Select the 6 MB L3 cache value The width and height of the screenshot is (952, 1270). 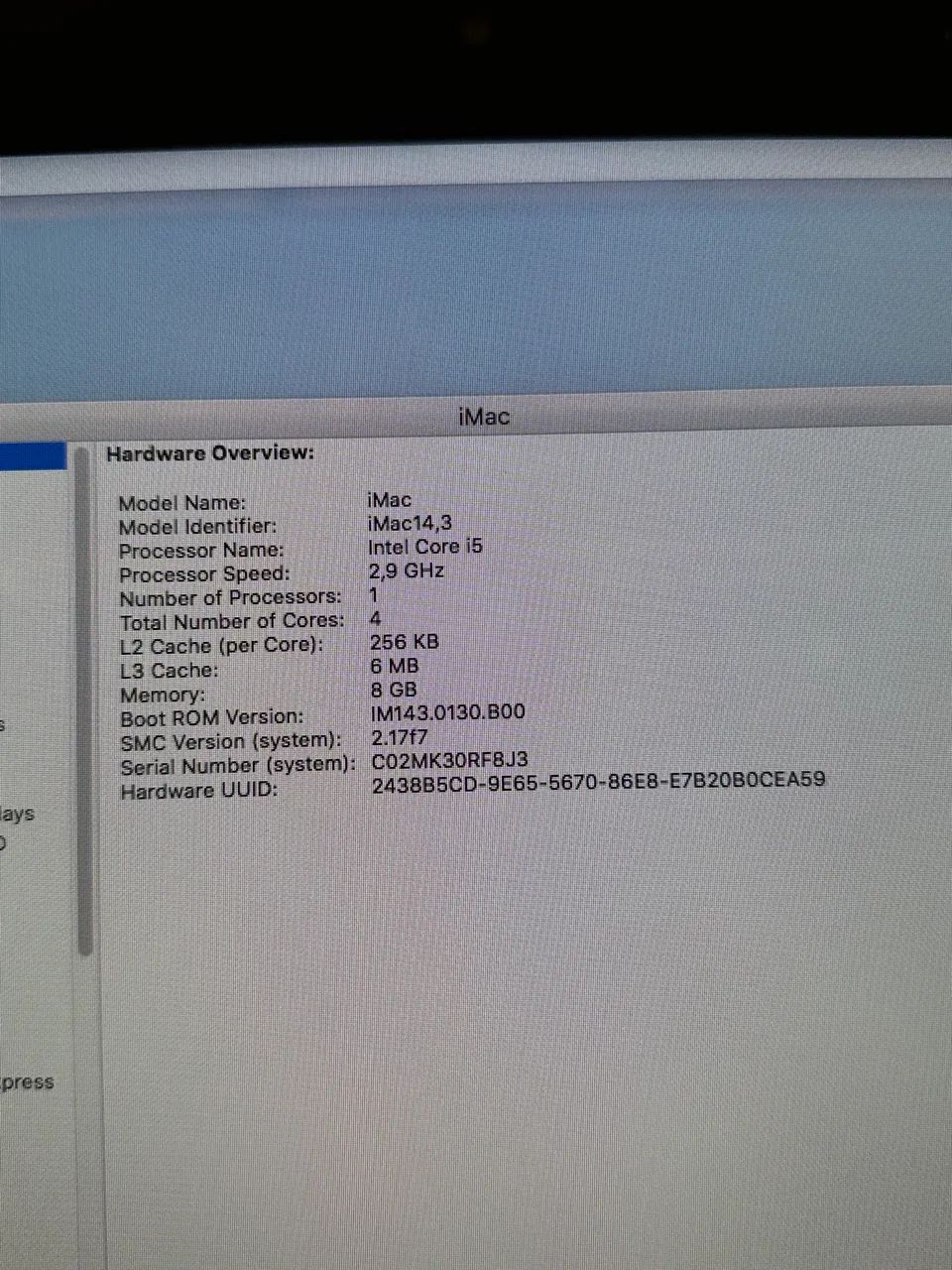pyautogui.click(x=395, y=666)
